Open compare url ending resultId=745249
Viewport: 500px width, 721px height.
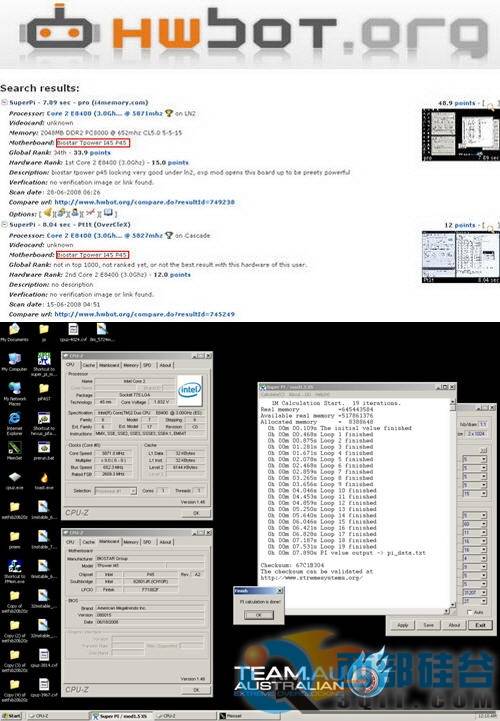point(144,314)
